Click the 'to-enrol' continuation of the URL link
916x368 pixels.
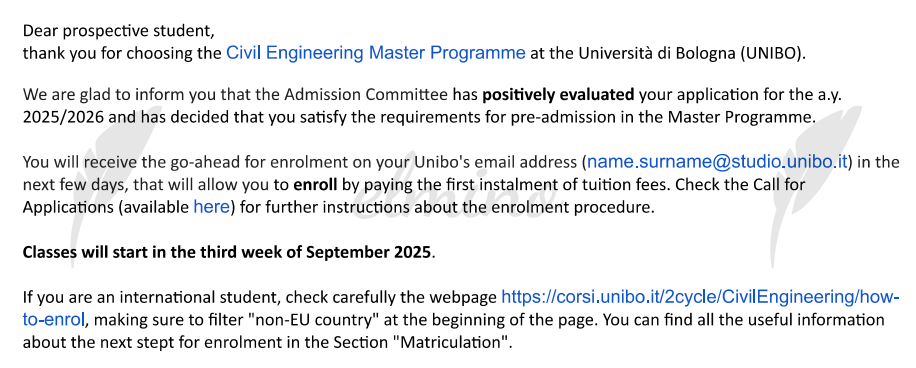click(54, 320)
